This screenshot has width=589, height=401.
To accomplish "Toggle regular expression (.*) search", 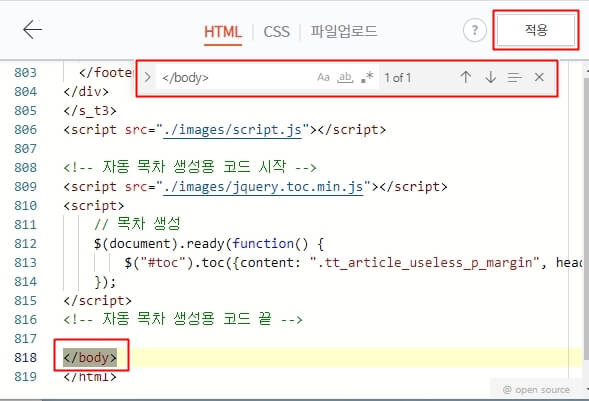I will 367,77.
